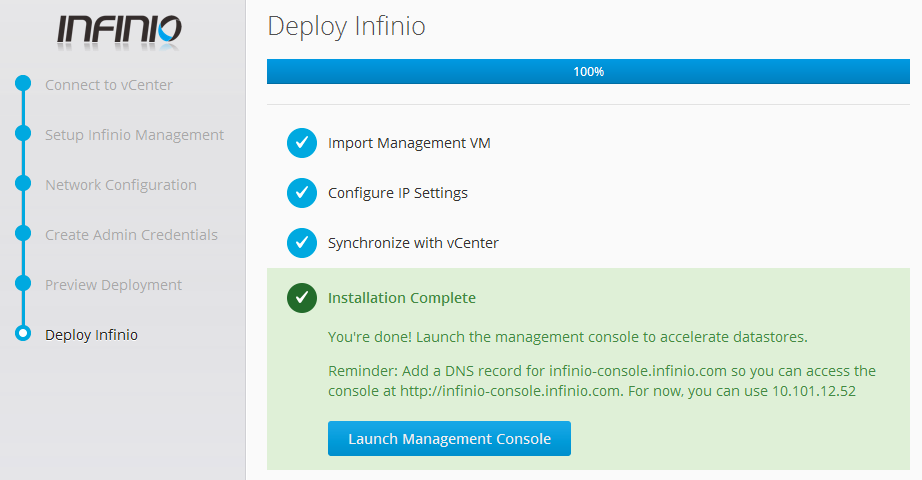Click the Setup Infinio Management step label
This screenshot has width=922, height=480.
(x=135, y=135)
